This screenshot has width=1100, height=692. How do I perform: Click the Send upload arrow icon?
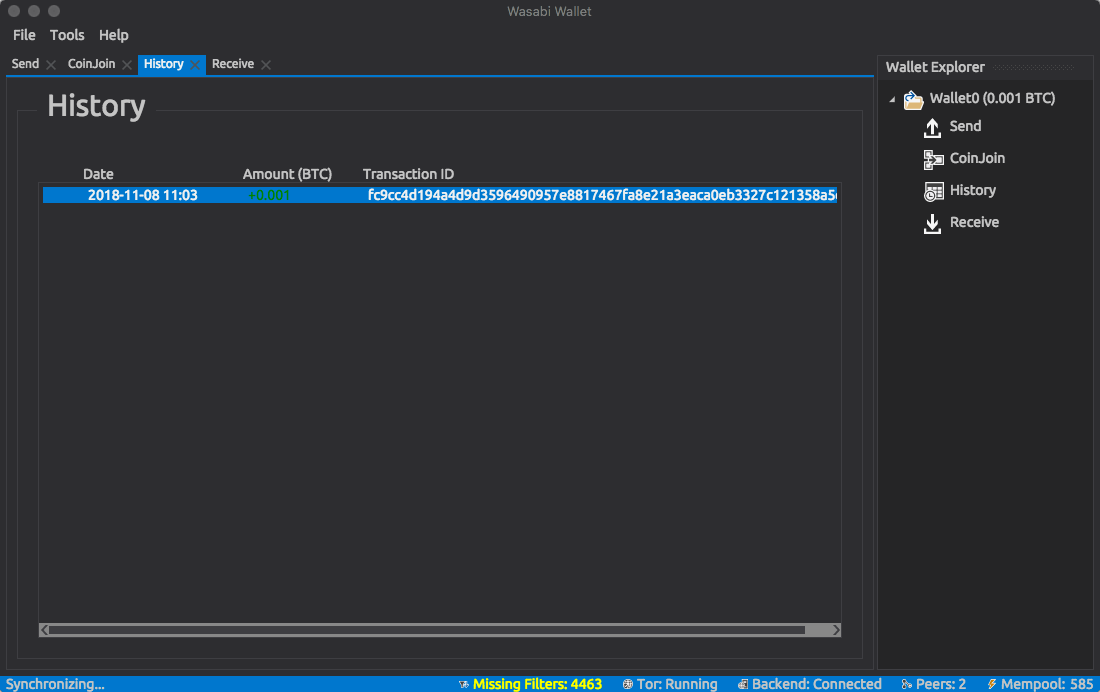pos(932,128)
